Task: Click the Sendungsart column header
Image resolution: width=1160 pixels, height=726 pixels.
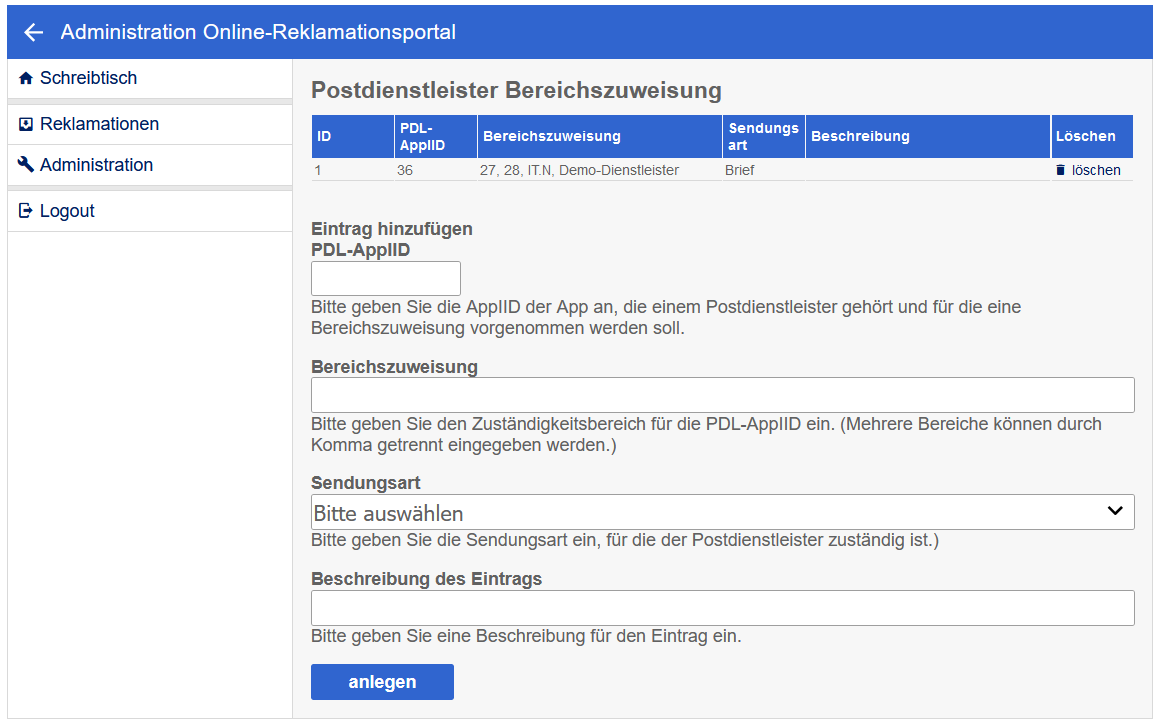Action: (x=763, y=137)
